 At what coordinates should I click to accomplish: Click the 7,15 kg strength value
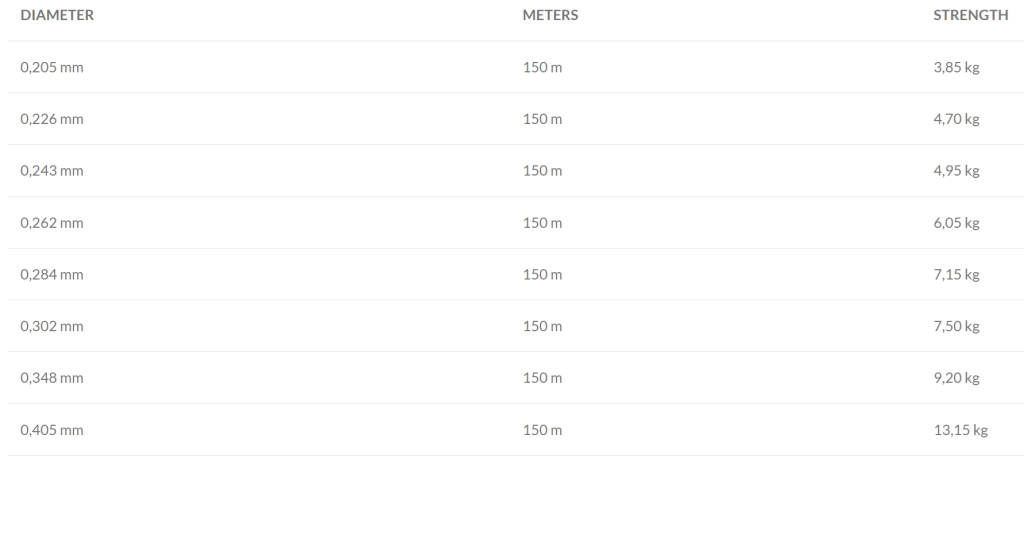(x=956, y=275)
